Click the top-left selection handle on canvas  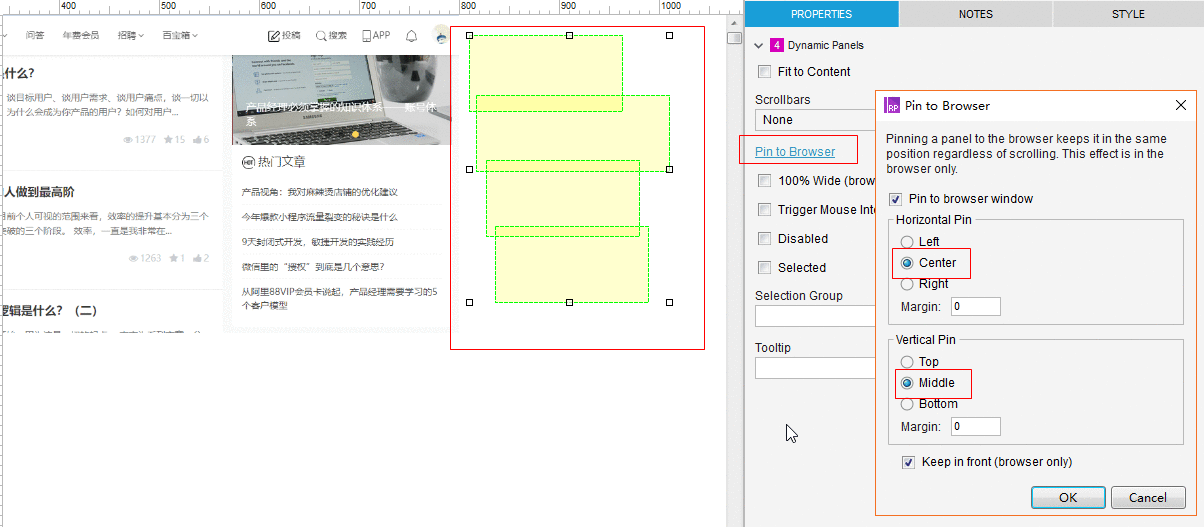coord(470,35)
